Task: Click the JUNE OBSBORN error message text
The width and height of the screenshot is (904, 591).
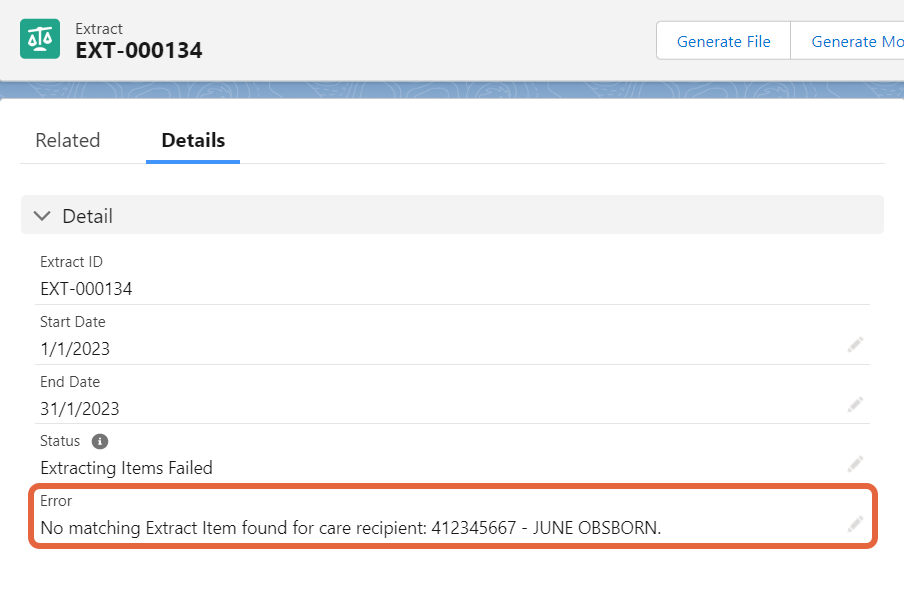Action: tap(351, 528)
